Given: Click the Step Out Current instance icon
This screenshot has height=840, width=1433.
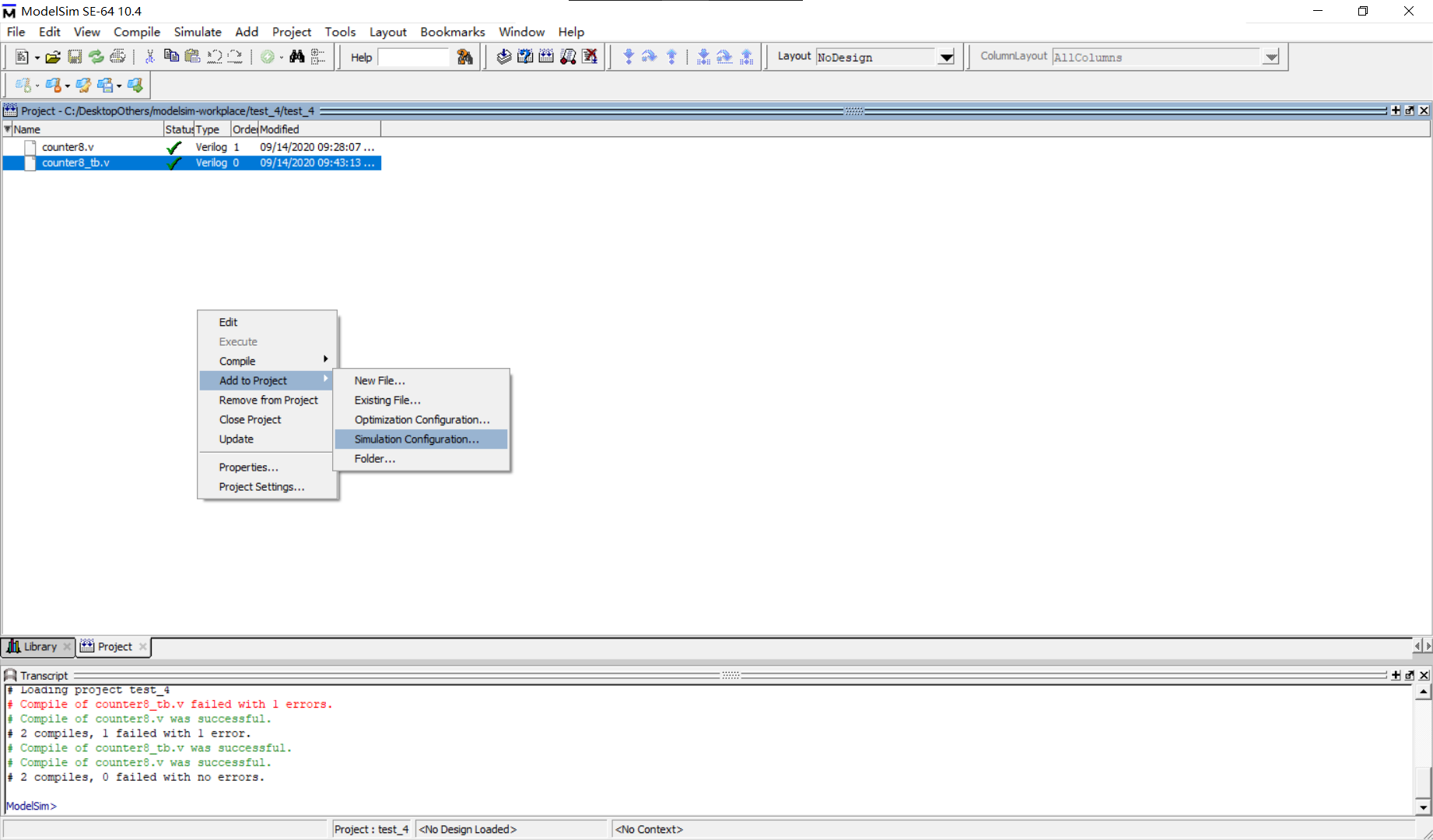Looking at the screenshot, I should [x=746, y=57].
